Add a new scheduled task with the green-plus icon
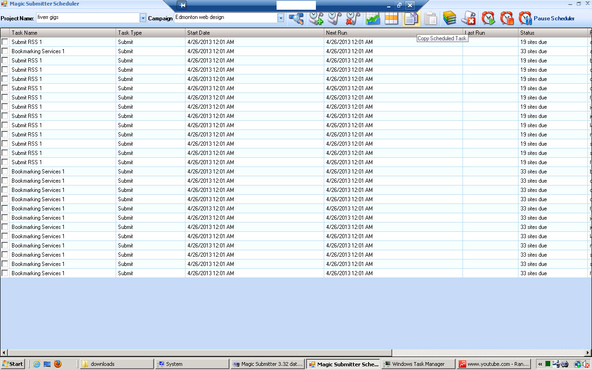592x370 pixels. [x=316, y=18]
